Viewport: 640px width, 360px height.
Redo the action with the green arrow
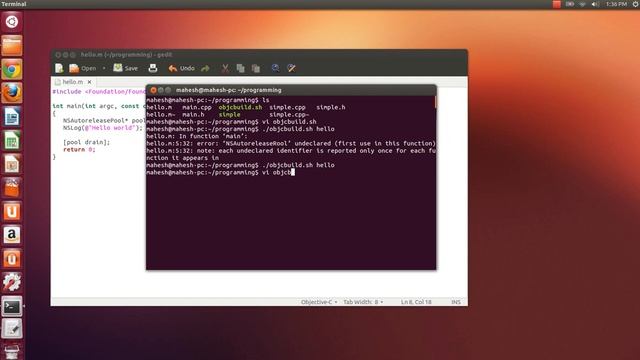tap(205, 68)
